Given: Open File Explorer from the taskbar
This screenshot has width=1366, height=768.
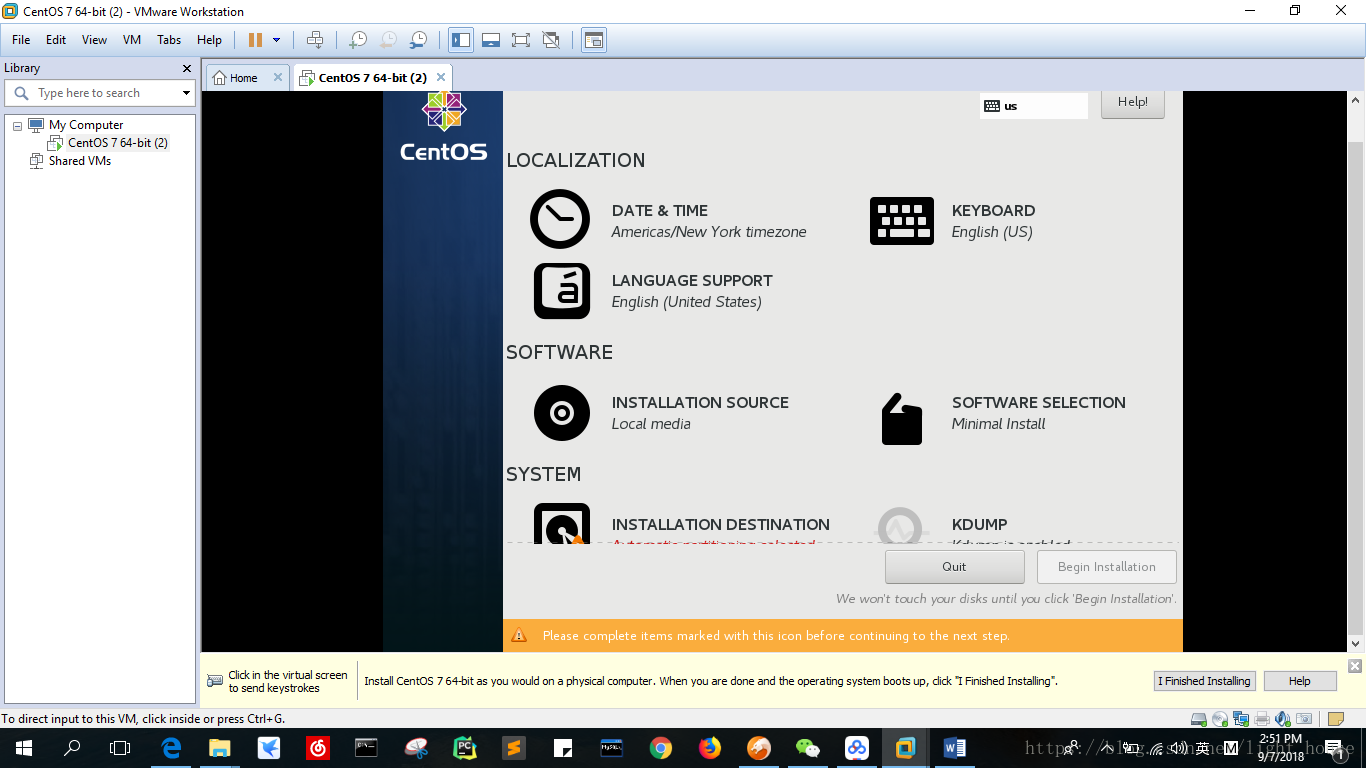Looking at the screenshot, I should (219, 748).
